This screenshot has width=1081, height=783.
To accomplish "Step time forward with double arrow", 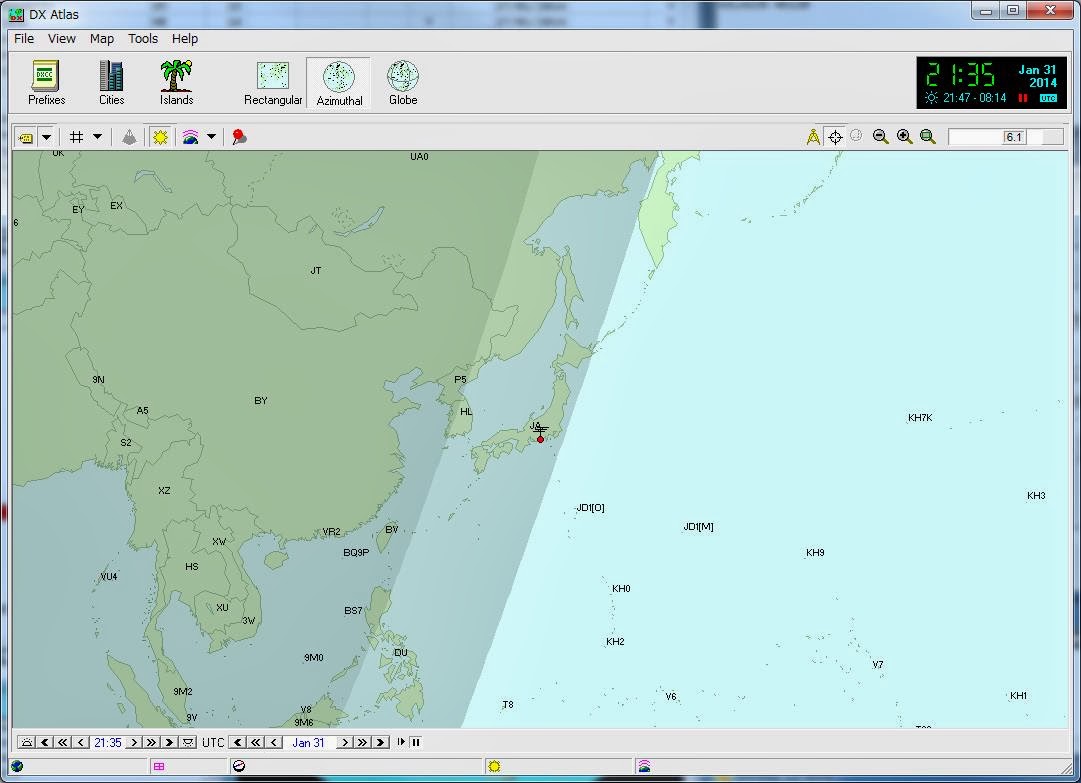I will 152,742.
